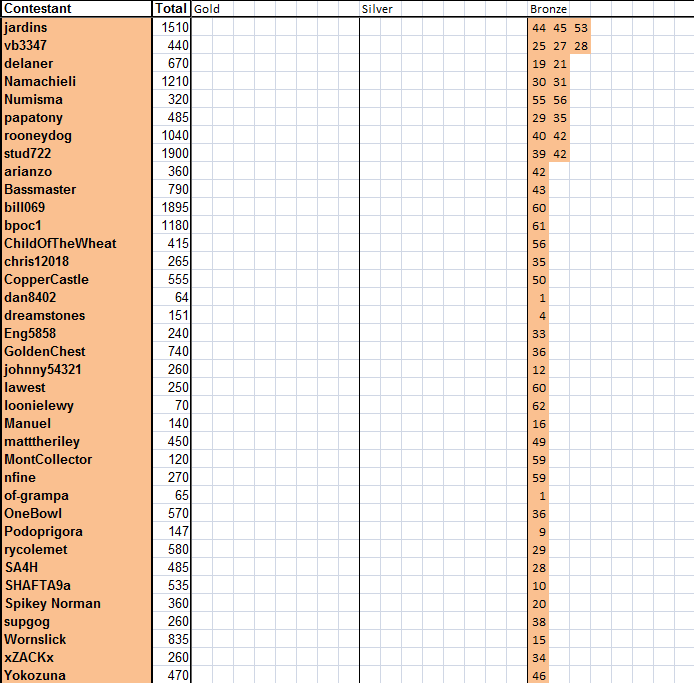Click bronze value 62 in loonielewy row
Viewport: 694px width, 683px height.
[x=539, y=406]
